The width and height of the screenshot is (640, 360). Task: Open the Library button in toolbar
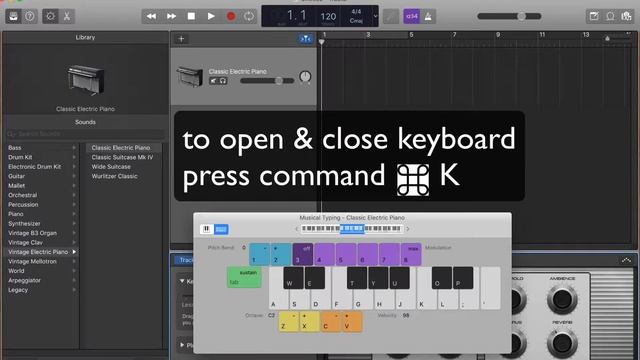coord(13,16)
